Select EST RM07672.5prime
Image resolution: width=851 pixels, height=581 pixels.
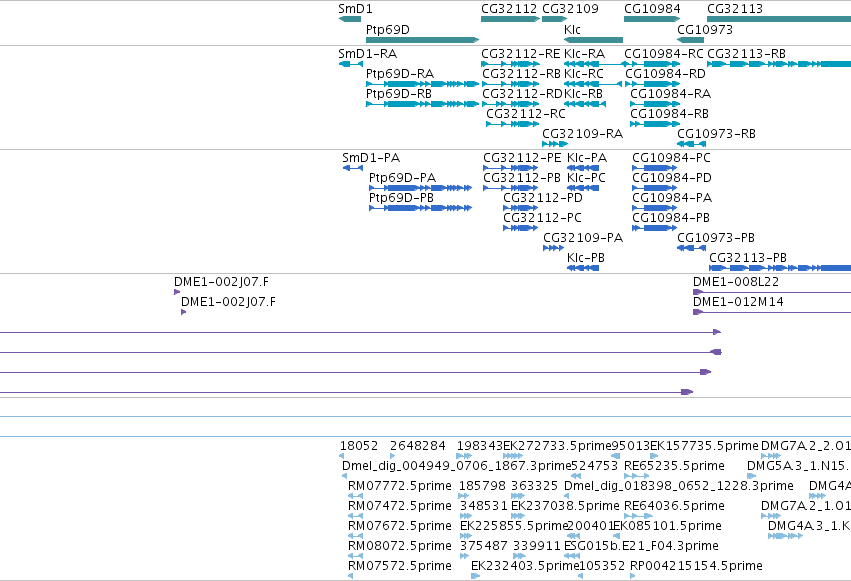coord(399,526)
